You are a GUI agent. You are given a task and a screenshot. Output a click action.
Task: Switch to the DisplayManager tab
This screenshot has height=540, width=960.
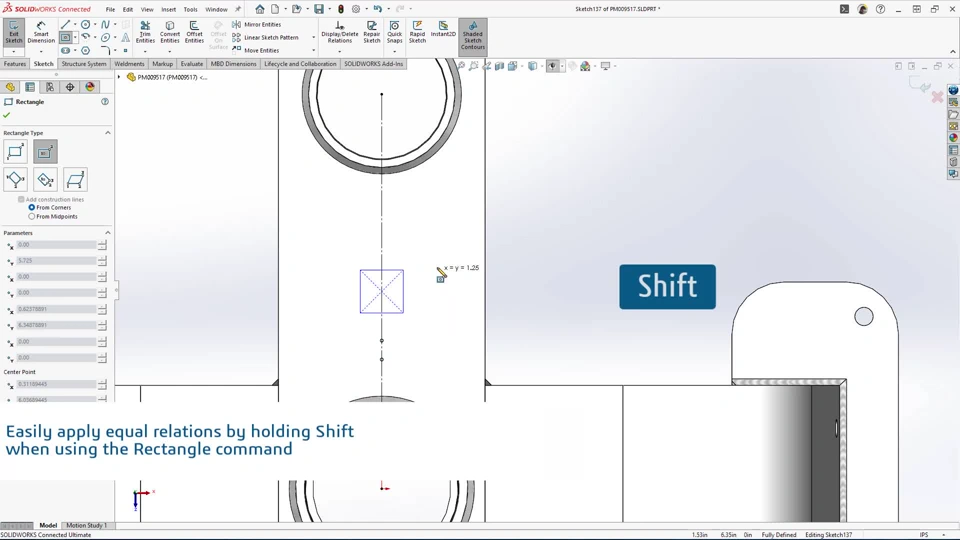tap(90, 87)
